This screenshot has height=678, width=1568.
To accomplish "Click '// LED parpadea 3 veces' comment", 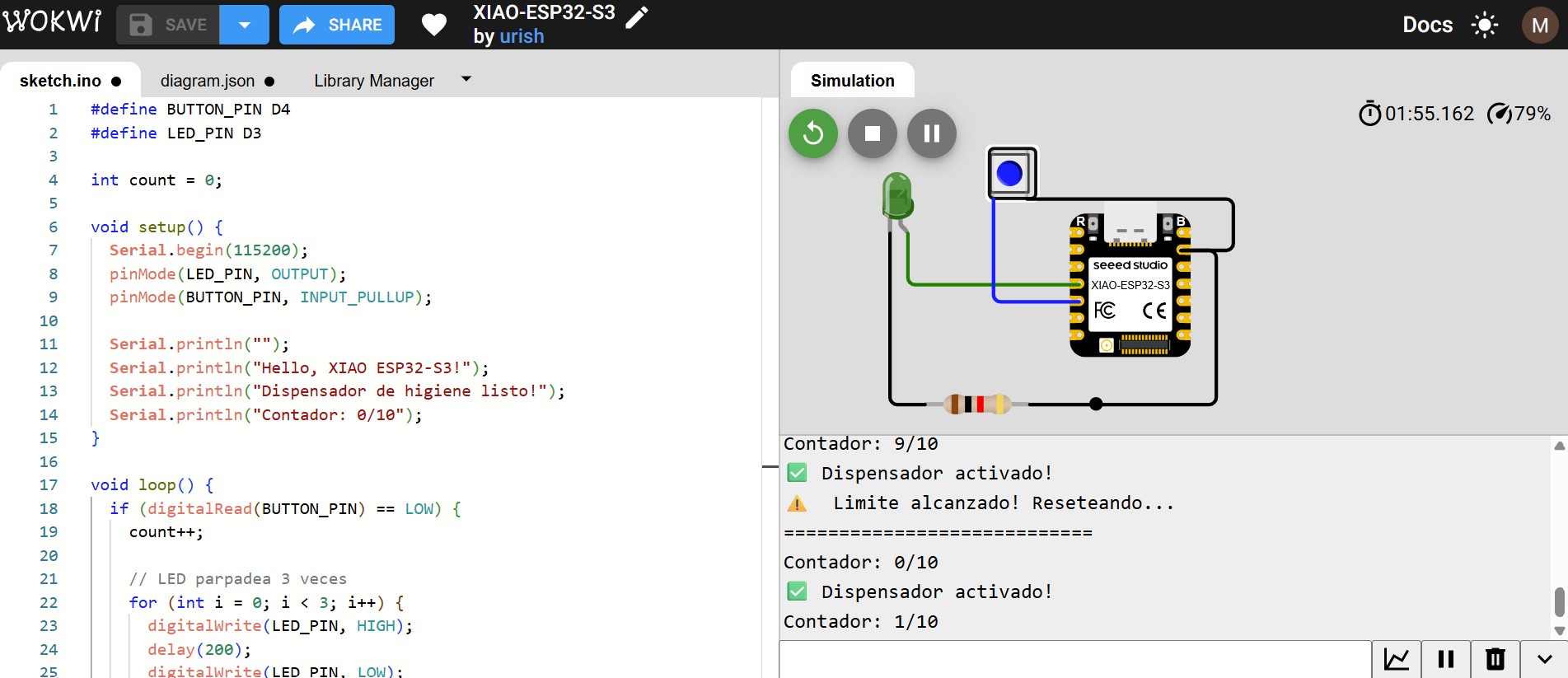I will click(x=238, y=579).
